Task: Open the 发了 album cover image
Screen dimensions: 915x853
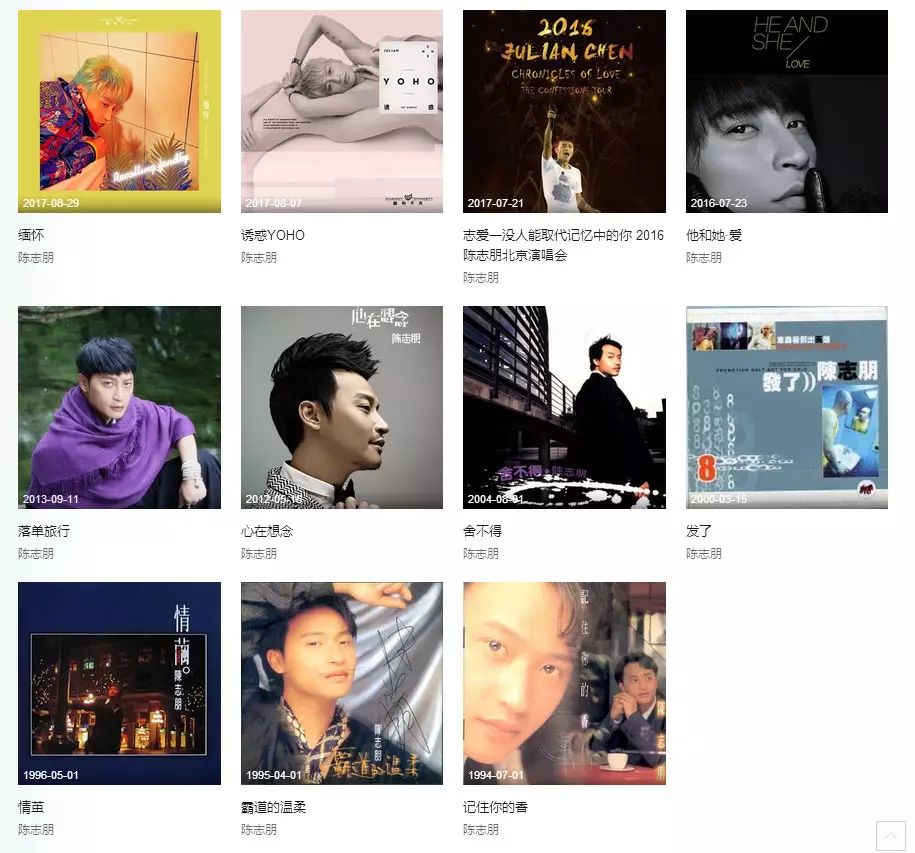Action: 787,407
